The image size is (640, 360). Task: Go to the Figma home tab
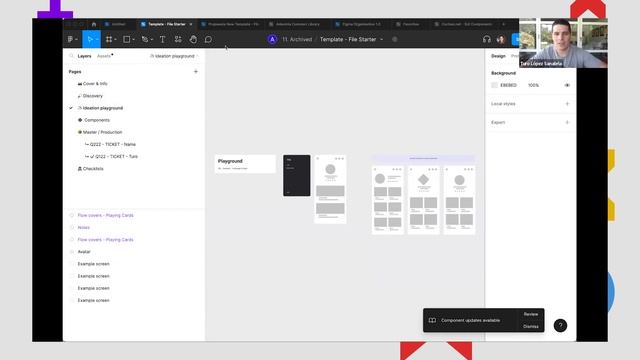click(93, 24)
